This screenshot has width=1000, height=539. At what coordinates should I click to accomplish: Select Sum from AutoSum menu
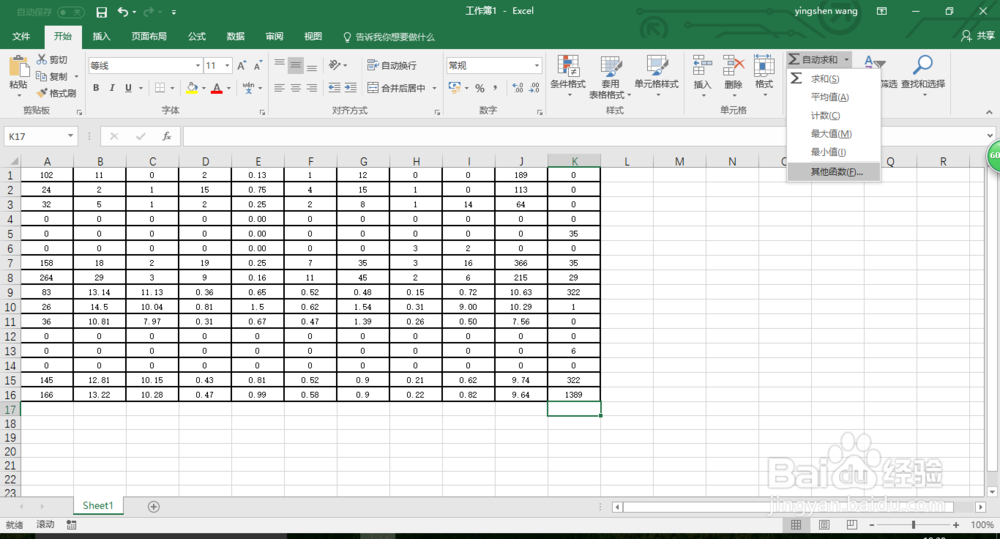(834, 78)
